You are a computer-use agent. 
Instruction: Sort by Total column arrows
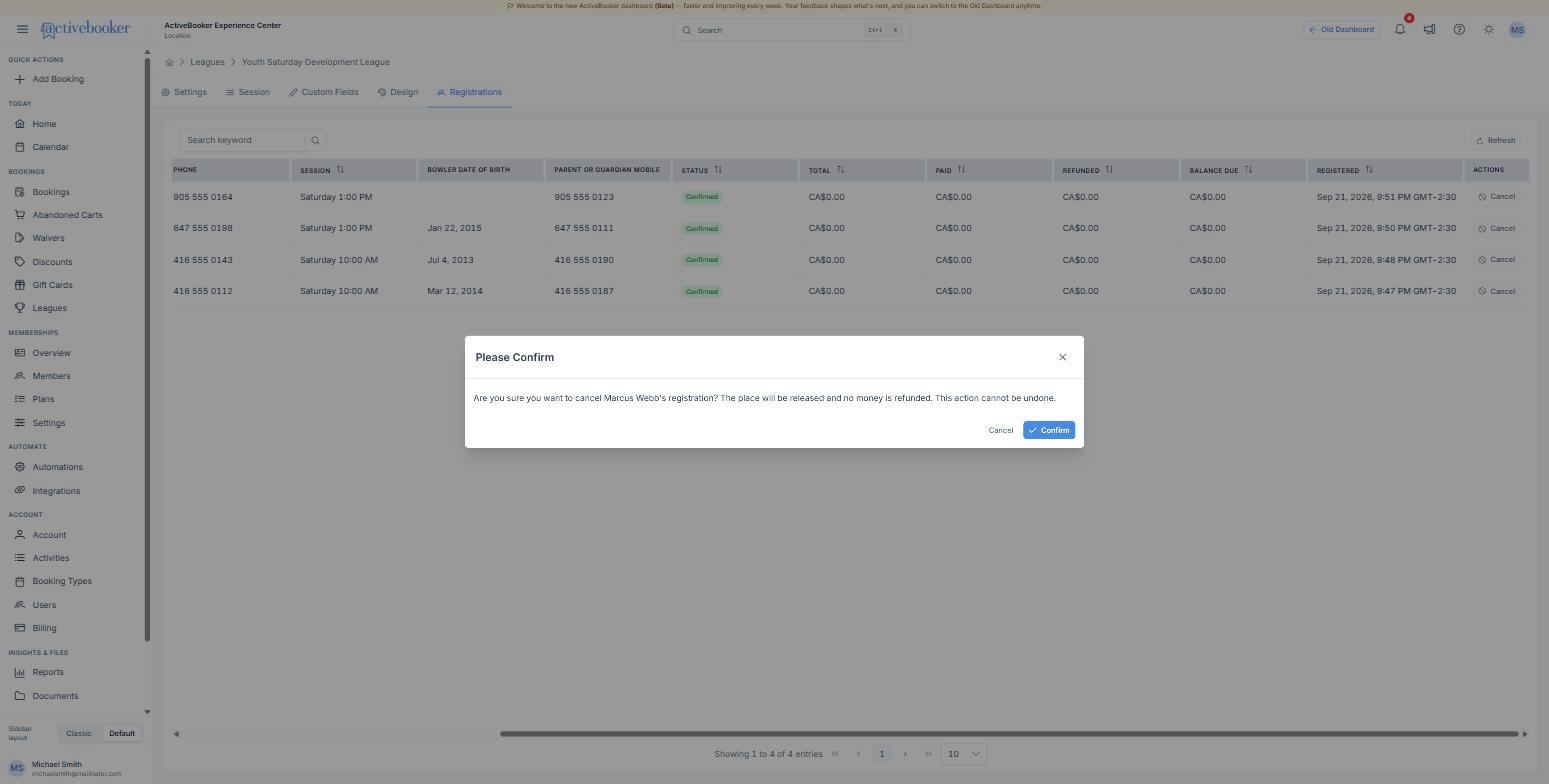point(840,169)
